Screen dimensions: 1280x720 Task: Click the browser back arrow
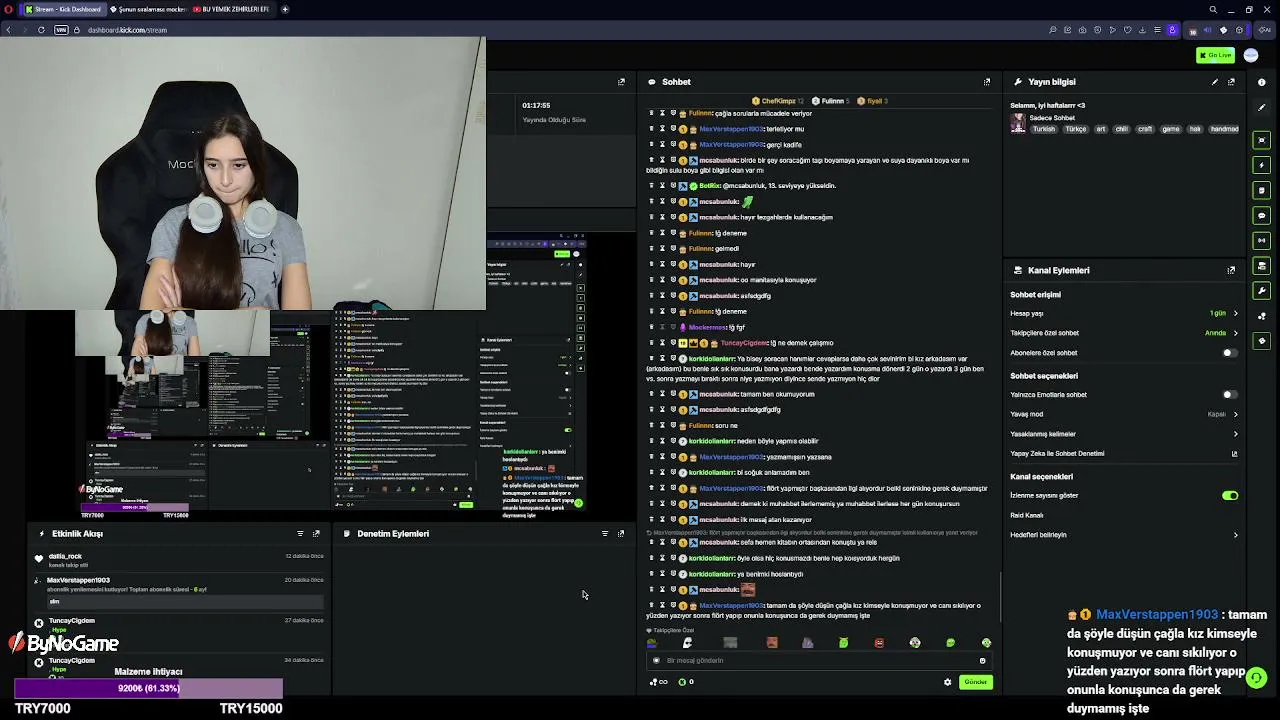coord(8,30)
